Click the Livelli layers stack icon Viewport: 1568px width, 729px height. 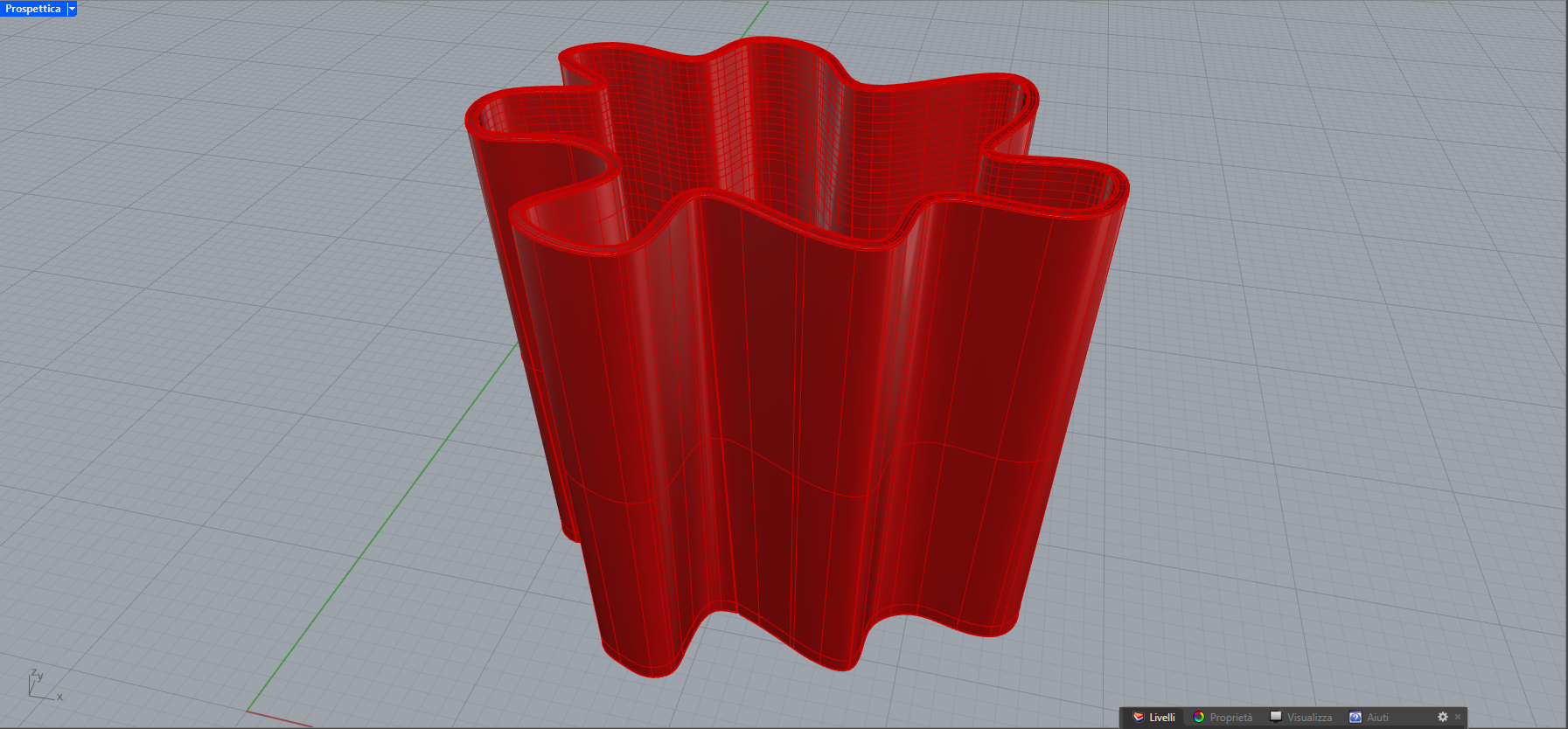(x=1139, y=717)
